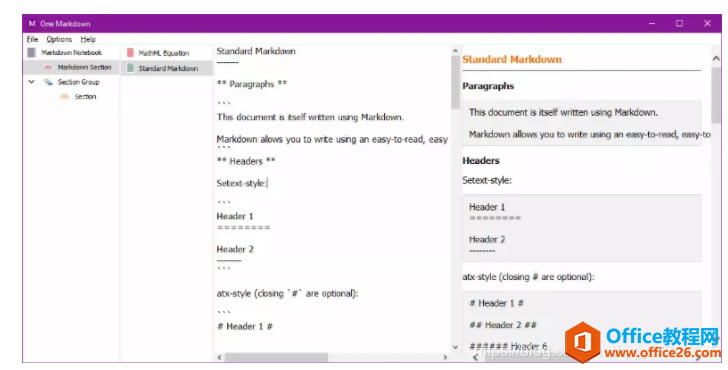This screenshot has width=728, height=370.
Task: Click the Markdown Notebook book icon
Action: [32, 52]
